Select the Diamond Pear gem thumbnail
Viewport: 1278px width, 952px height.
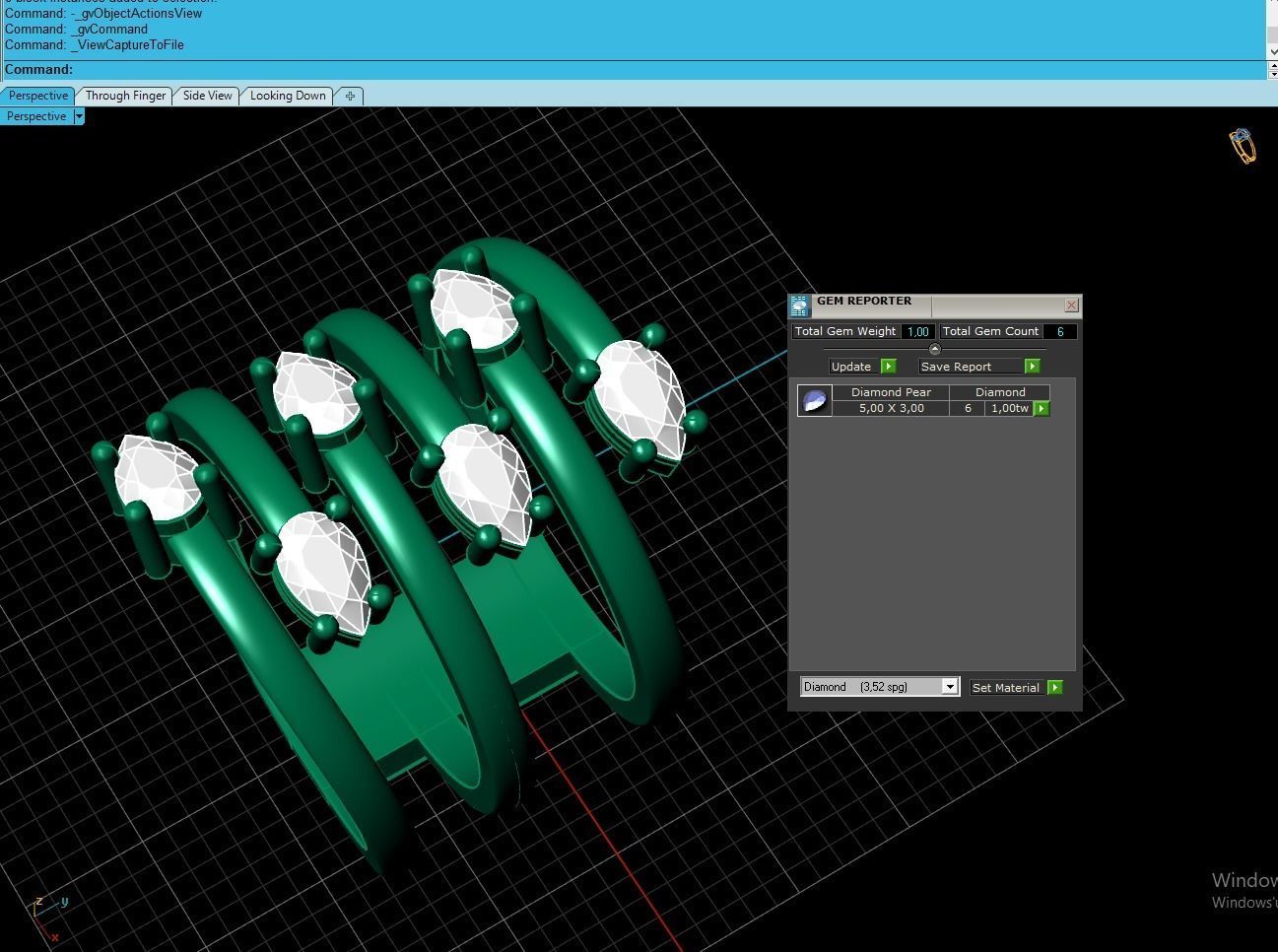click(x=815, y=400)
